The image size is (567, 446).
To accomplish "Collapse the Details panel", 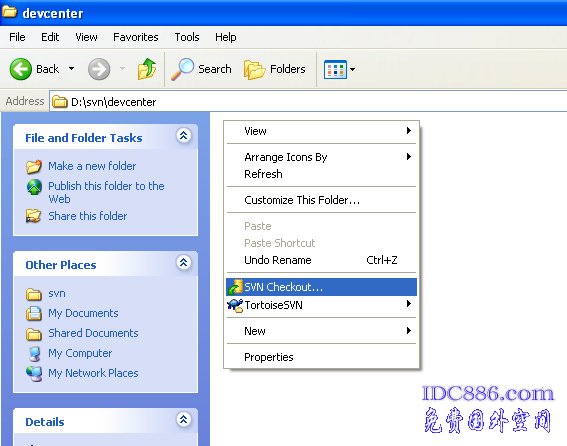I will (x=184, y=420).
